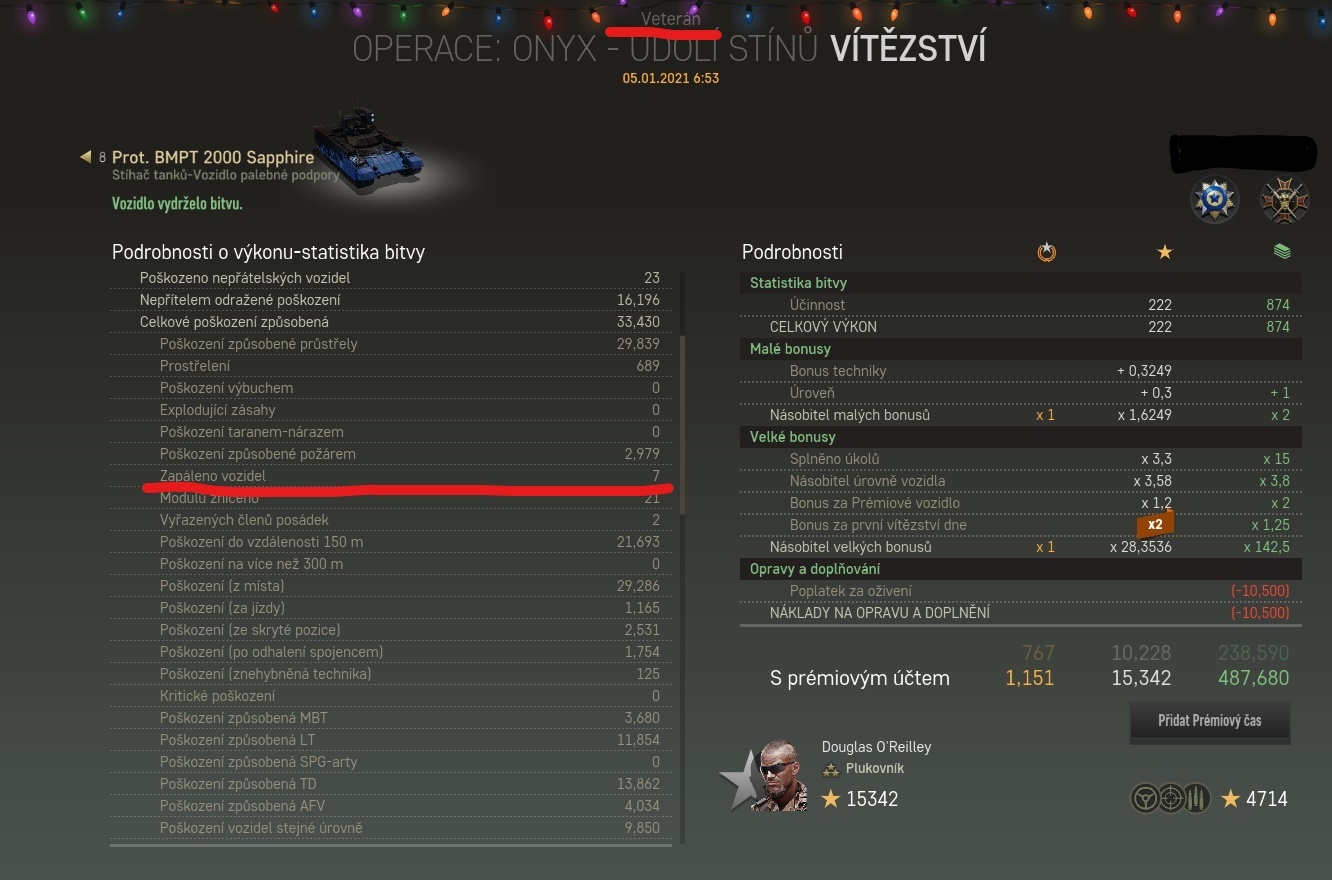Select the black cross medal icon
The image size is (1332, 880).
[1285, 199]
